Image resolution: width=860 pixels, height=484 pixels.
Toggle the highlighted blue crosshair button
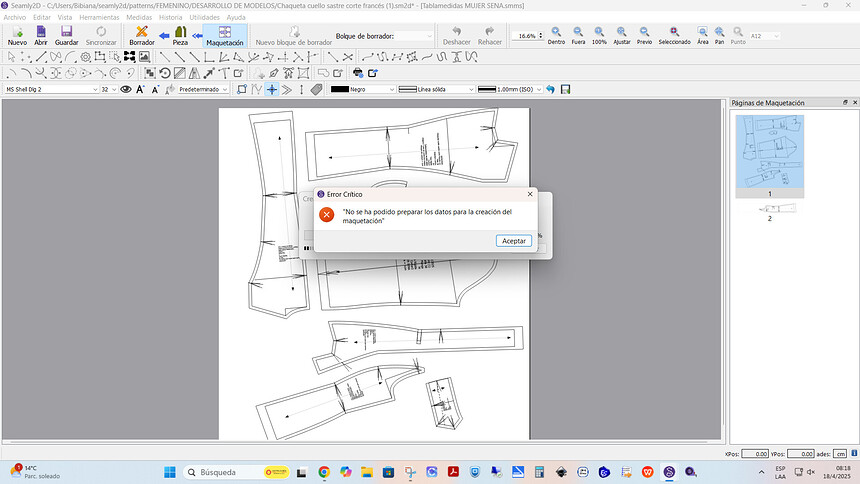point(271,89)
